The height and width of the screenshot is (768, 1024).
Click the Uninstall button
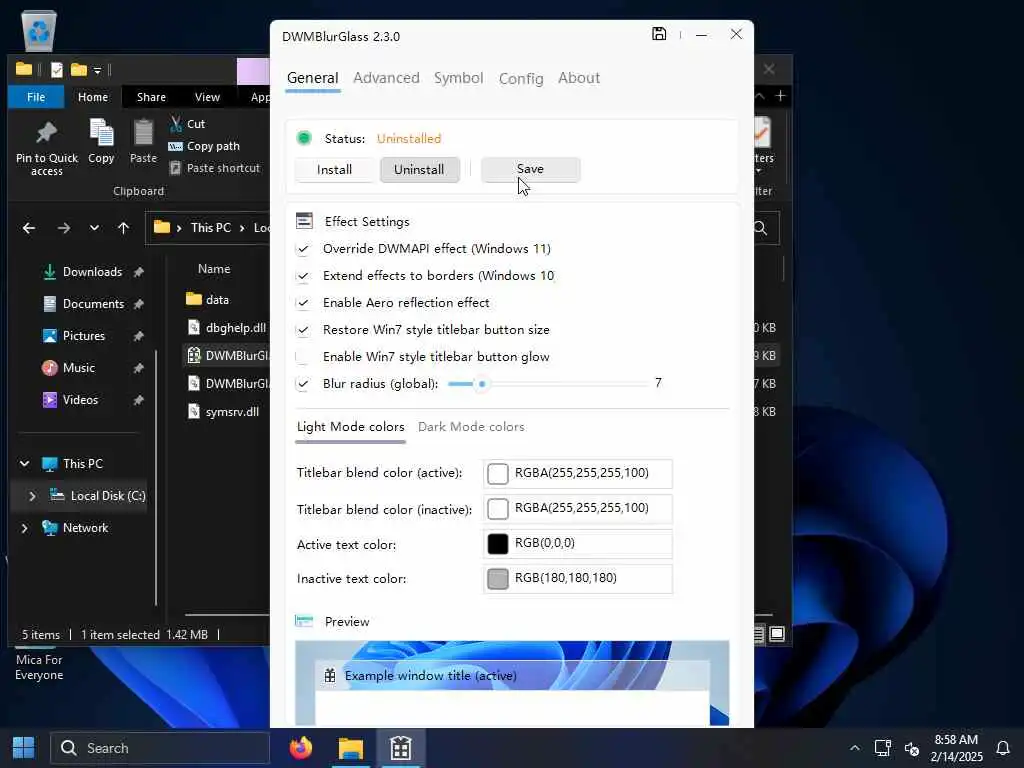pos(419,170)
